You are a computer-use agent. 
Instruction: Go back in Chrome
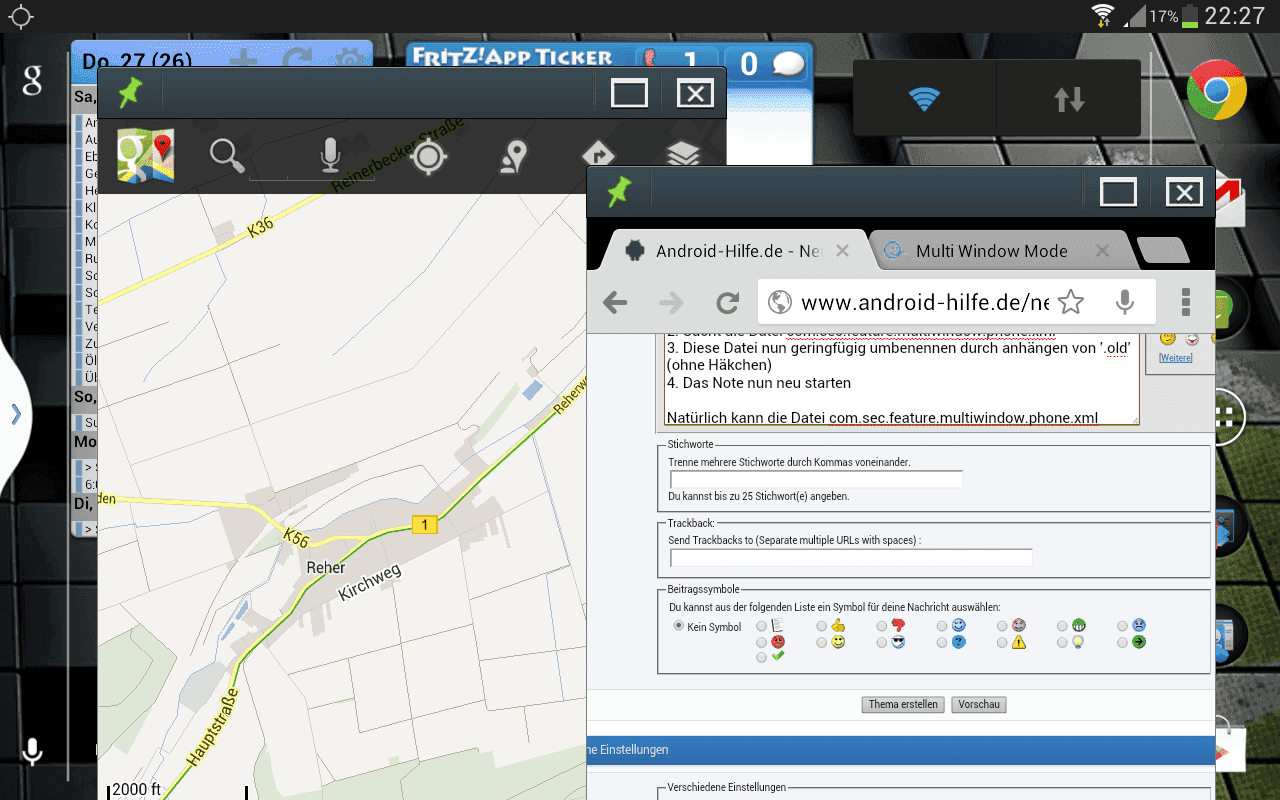[x=615, y=303]
